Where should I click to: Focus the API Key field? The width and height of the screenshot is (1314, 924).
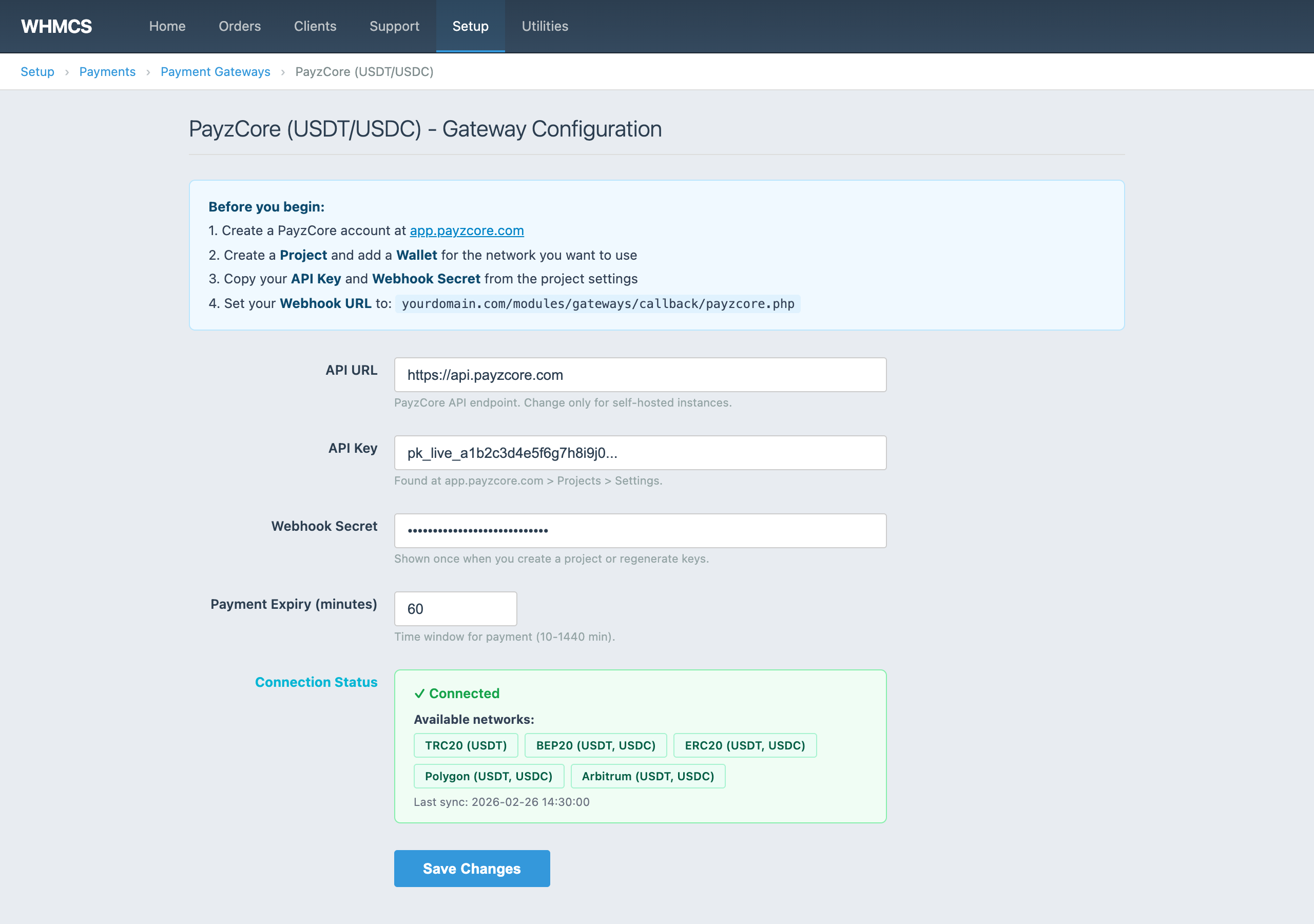pos(640,453)
